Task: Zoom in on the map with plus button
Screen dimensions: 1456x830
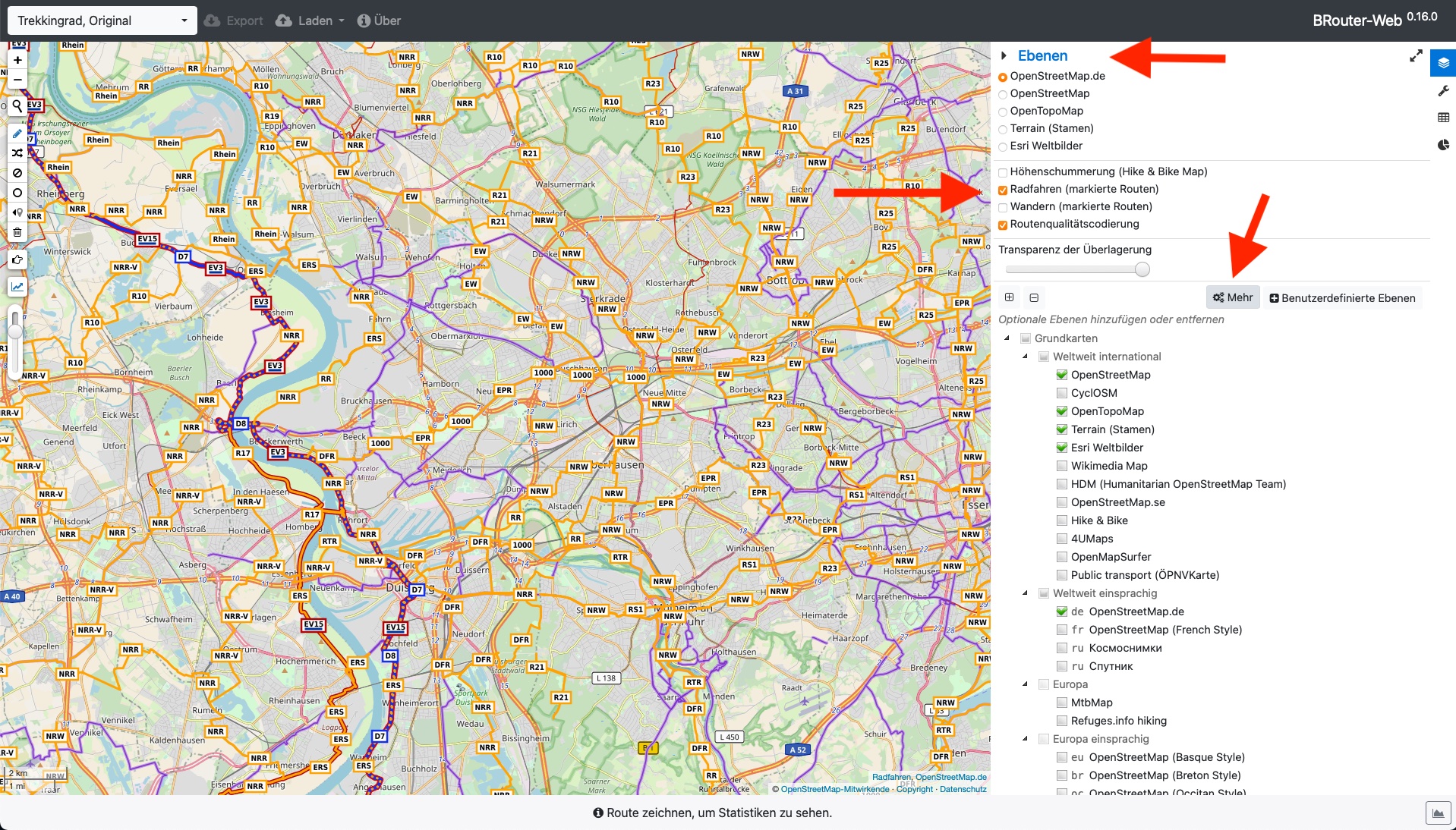Action: (17, 60)
